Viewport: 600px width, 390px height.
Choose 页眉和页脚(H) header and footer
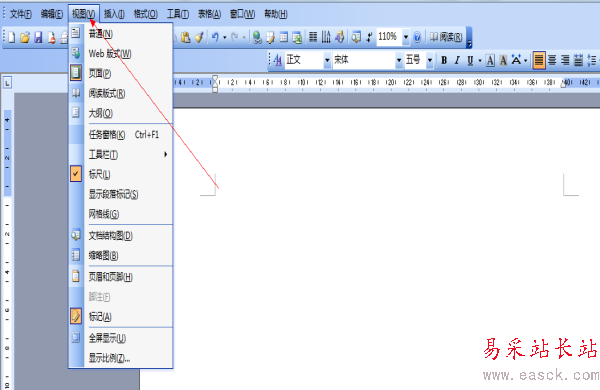[x=121, y=277]
